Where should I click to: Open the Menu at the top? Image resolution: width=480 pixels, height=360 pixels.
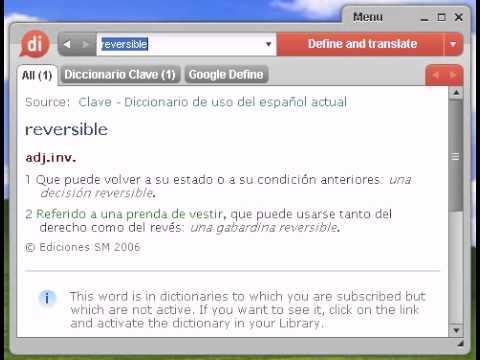[368, 17]
